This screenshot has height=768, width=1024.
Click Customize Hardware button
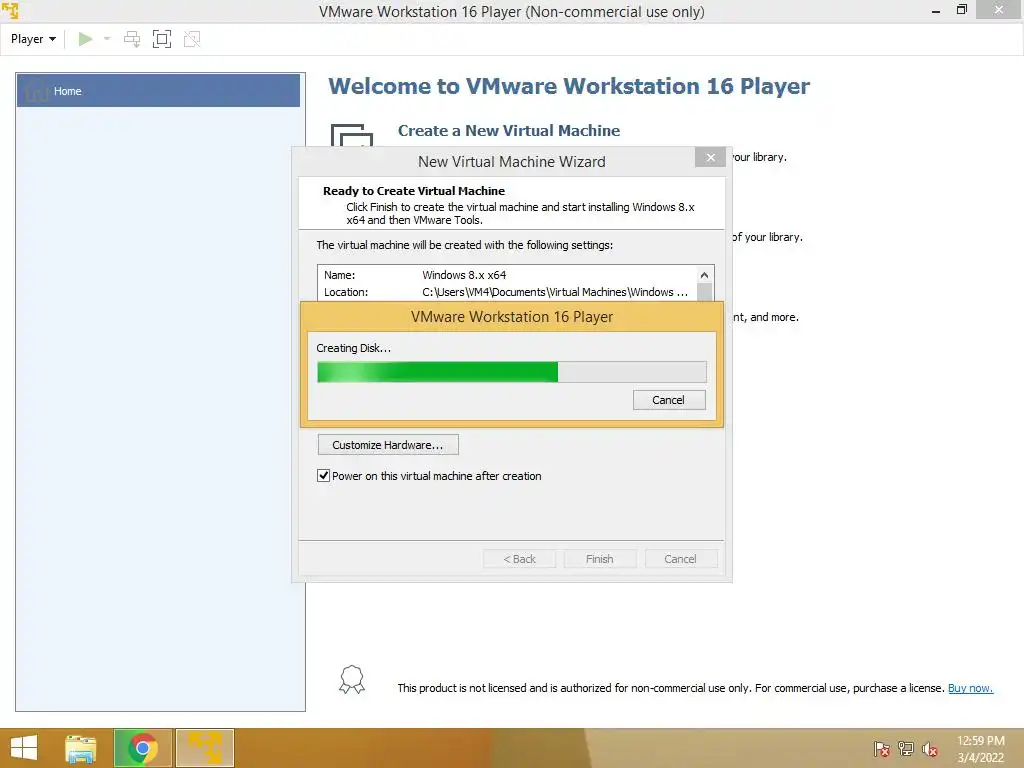388,445
